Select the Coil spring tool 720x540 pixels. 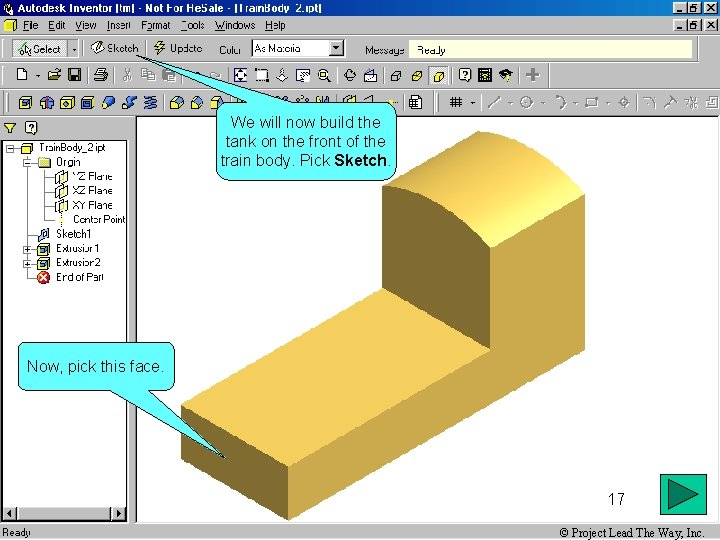pos(150,102)
